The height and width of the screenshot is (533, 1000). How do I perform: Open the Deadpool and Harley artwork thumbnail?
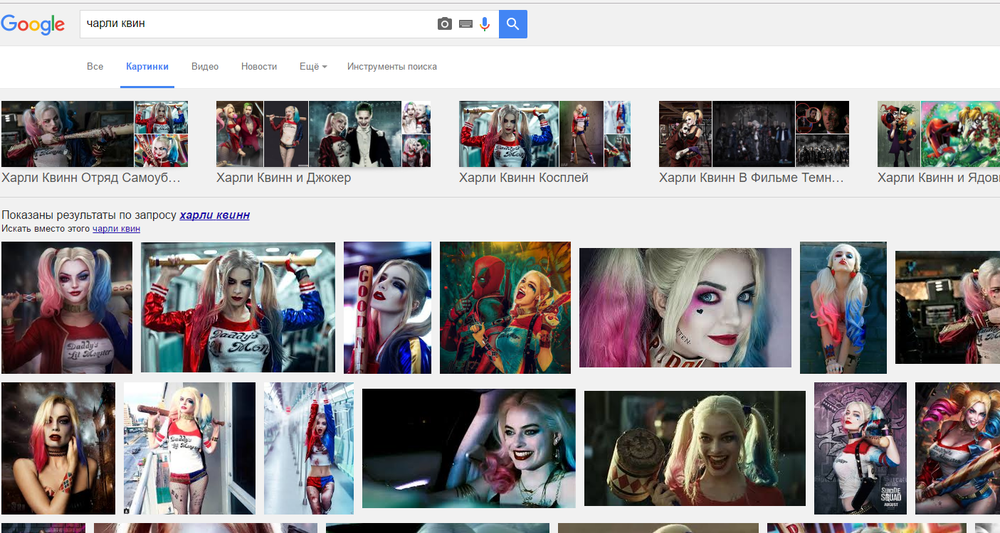[x=505, y=307]
